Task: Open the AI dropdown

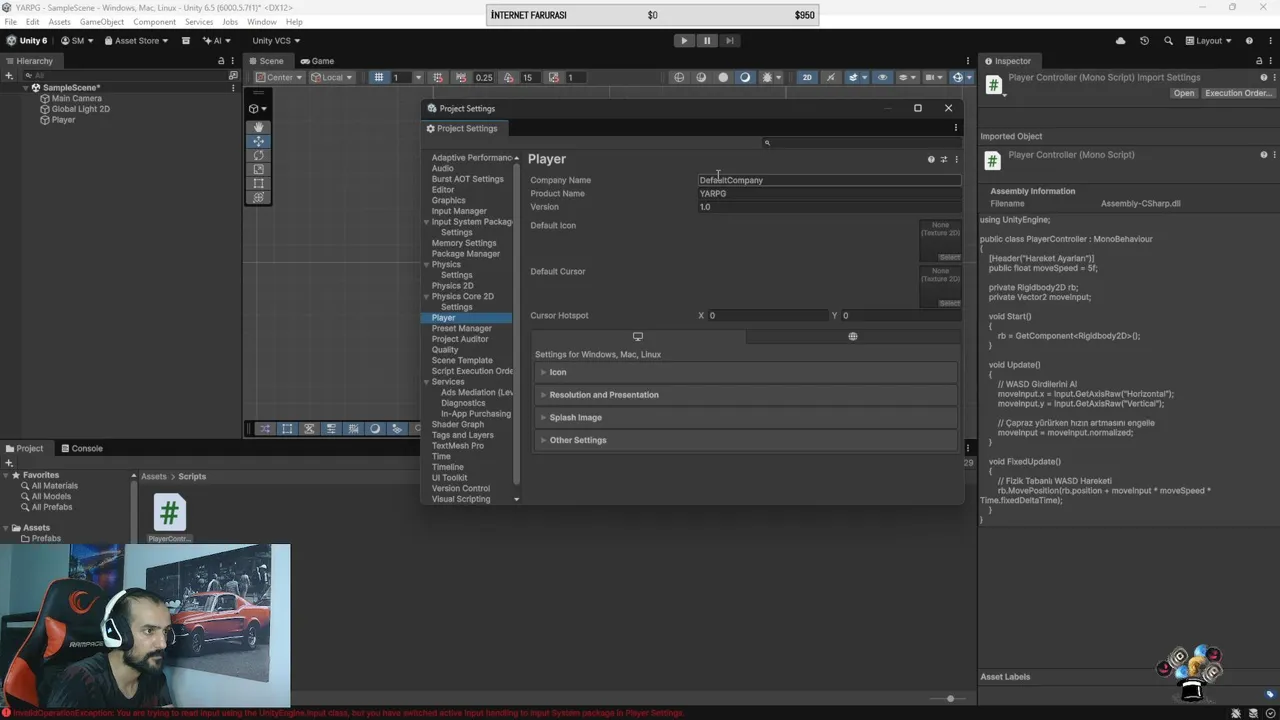Action: tap(216, 41)
